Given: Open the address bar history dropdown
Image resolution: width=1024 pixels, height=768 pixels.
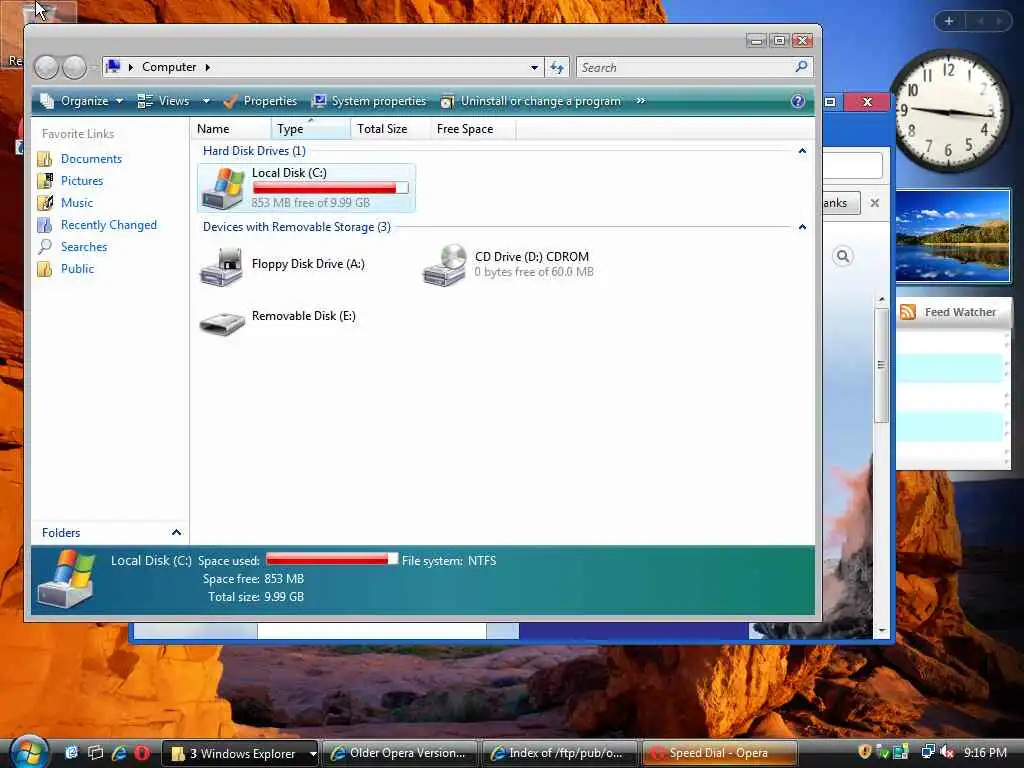Looking at the screenshot, I should pos(534,67).
